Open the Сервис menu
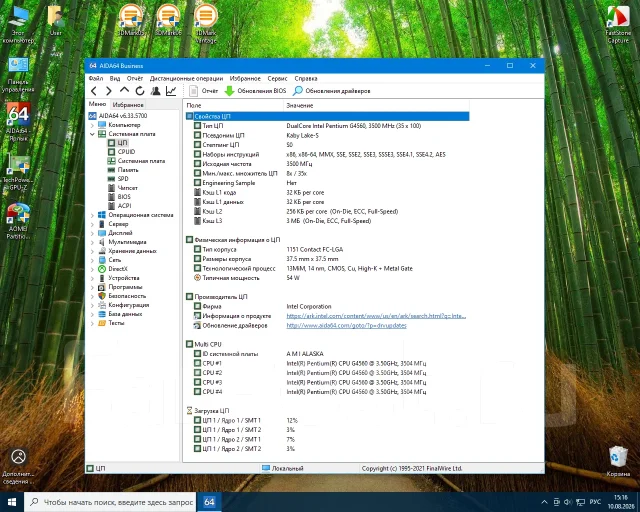The height and width of the screenshot is (512, 640). [x=278, y=78]
